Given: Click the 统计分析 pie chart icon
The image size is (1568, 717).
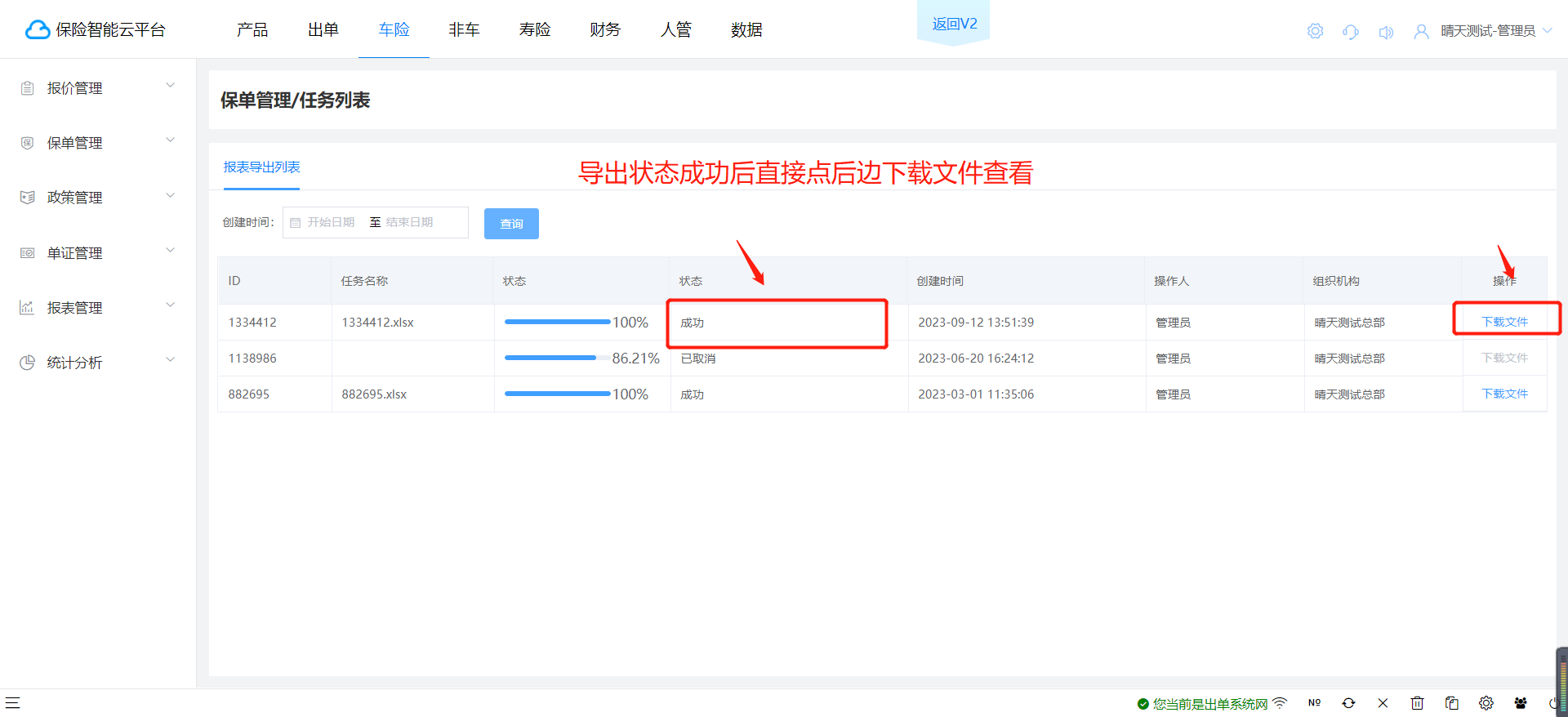Looking at the screenshot, I should pos(27,363).
